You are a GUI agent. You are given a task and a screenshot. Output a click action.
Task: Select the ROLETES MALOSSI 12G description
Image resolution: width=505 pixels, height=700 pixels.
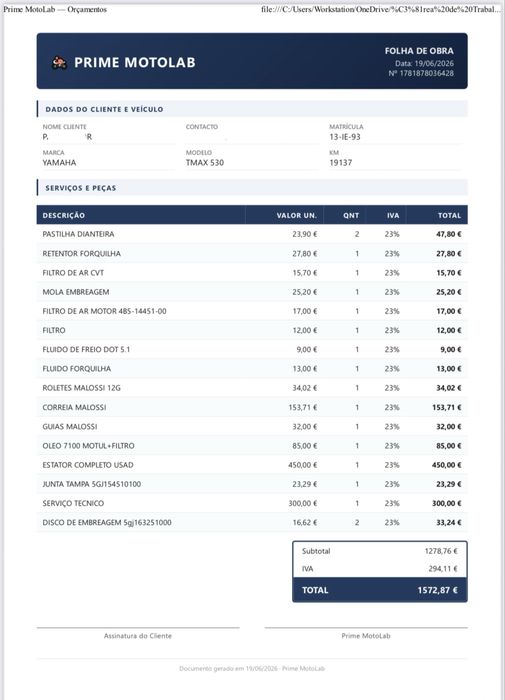(x=81, y=388)
